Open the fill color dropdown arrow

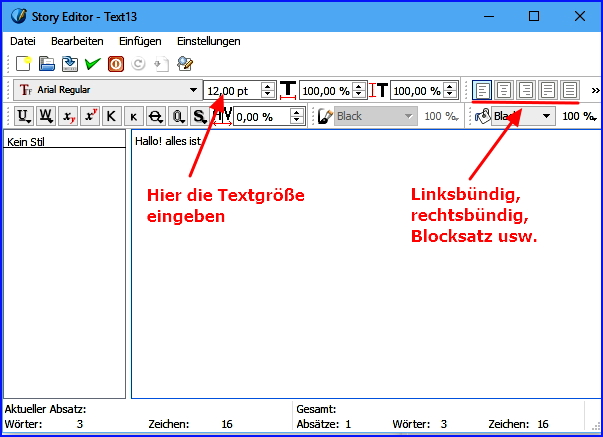click(x=546, y=116)
